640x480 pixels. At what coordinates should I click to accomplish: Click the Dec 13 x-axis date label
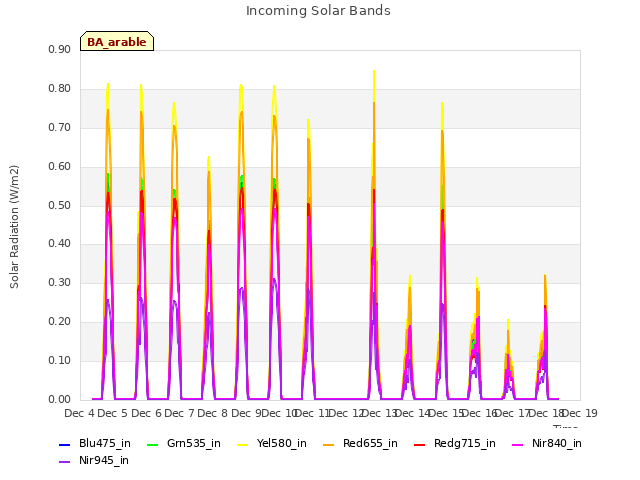380,413
